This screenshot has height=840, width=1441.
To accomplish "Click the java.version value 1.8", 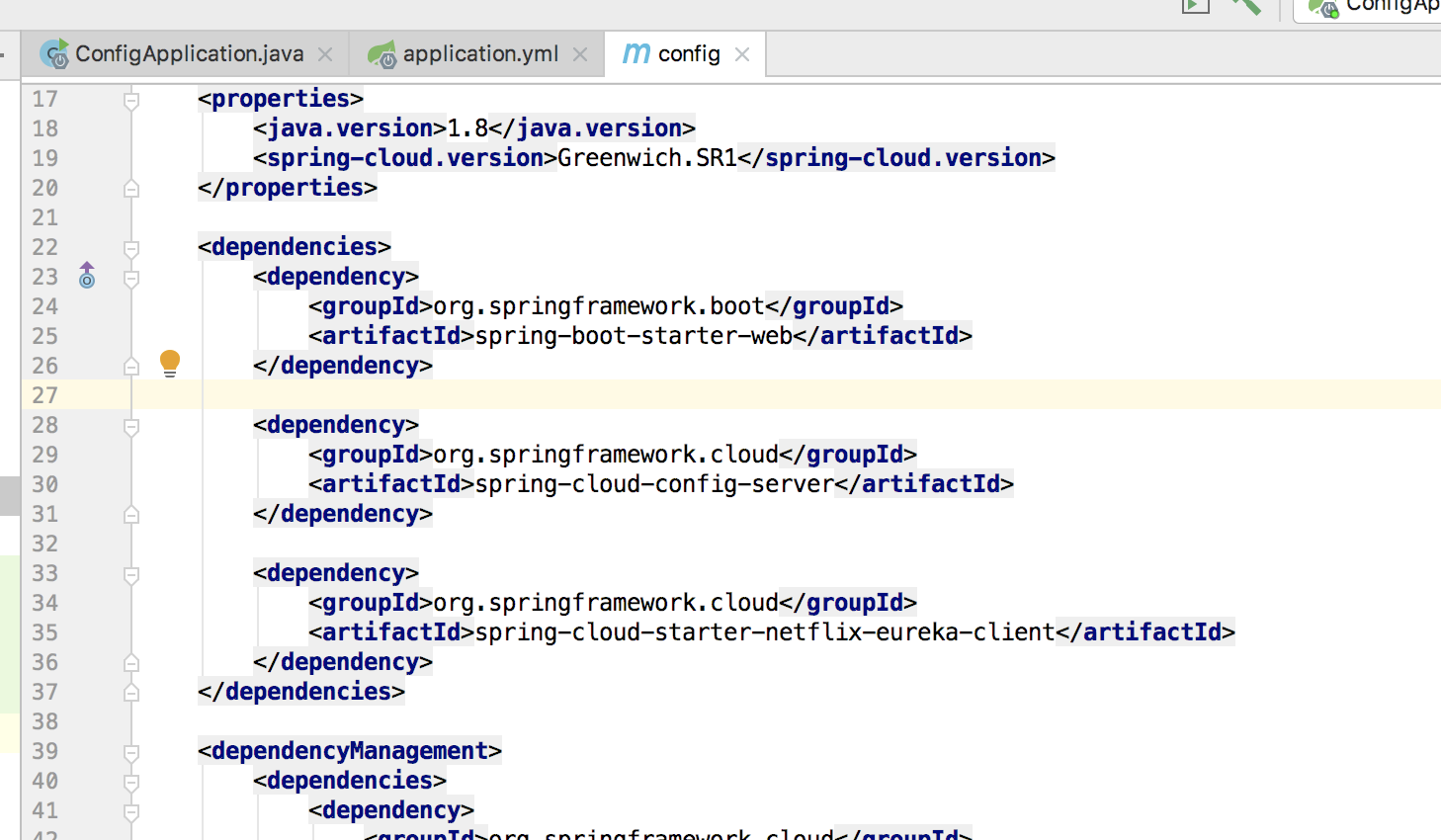I will [467, 128].
